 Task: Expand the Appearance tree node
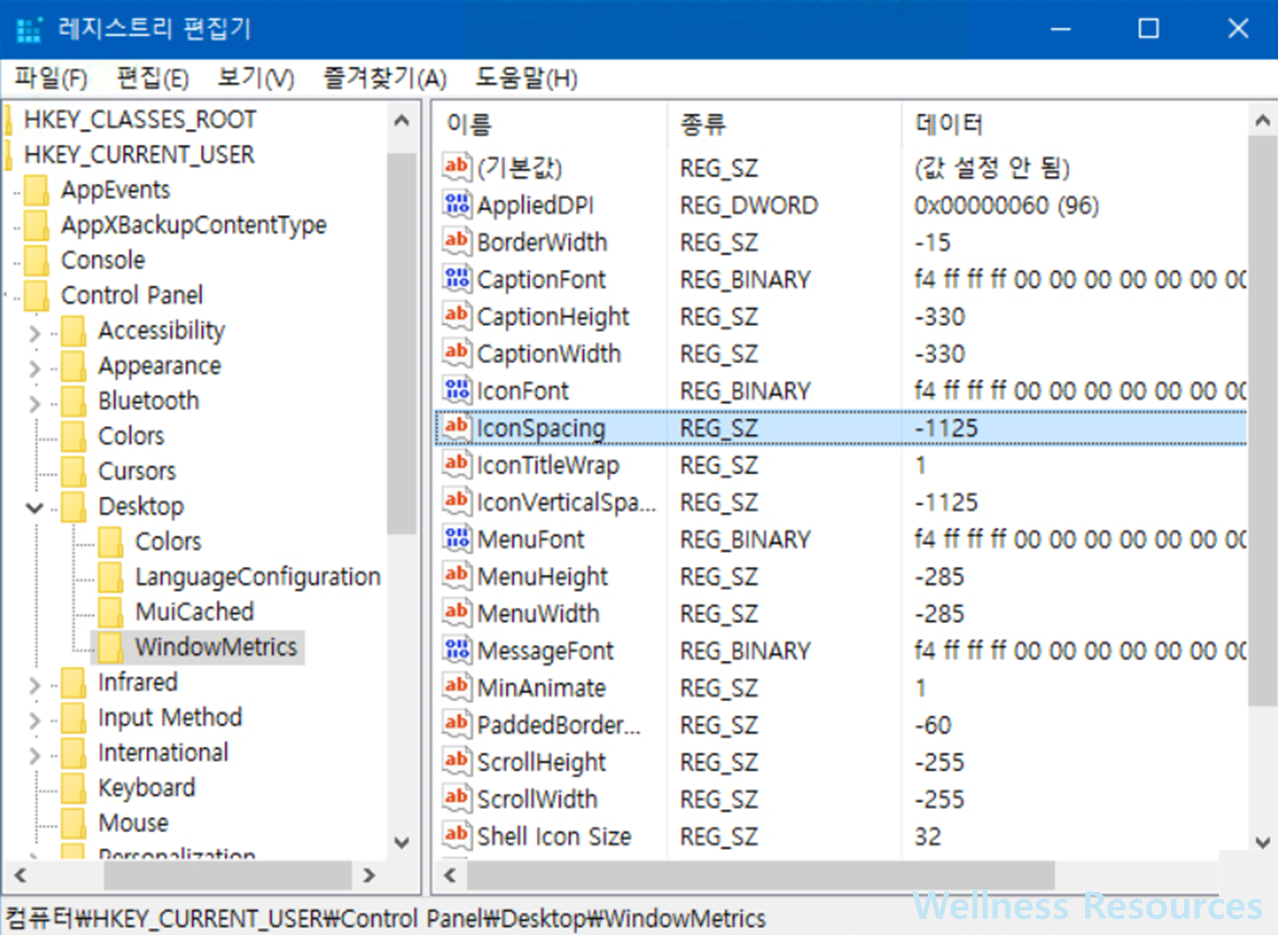[35, 367]
